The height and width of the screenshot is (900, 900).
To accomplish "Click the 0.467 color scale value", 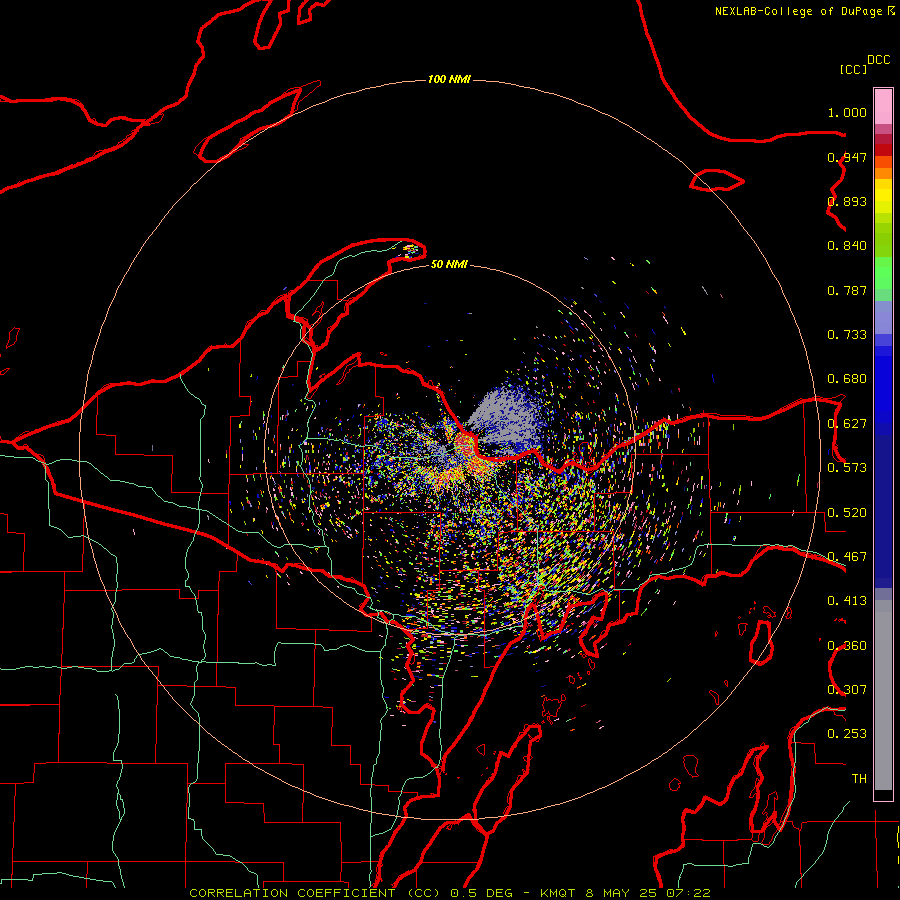I will coord(847,557).
